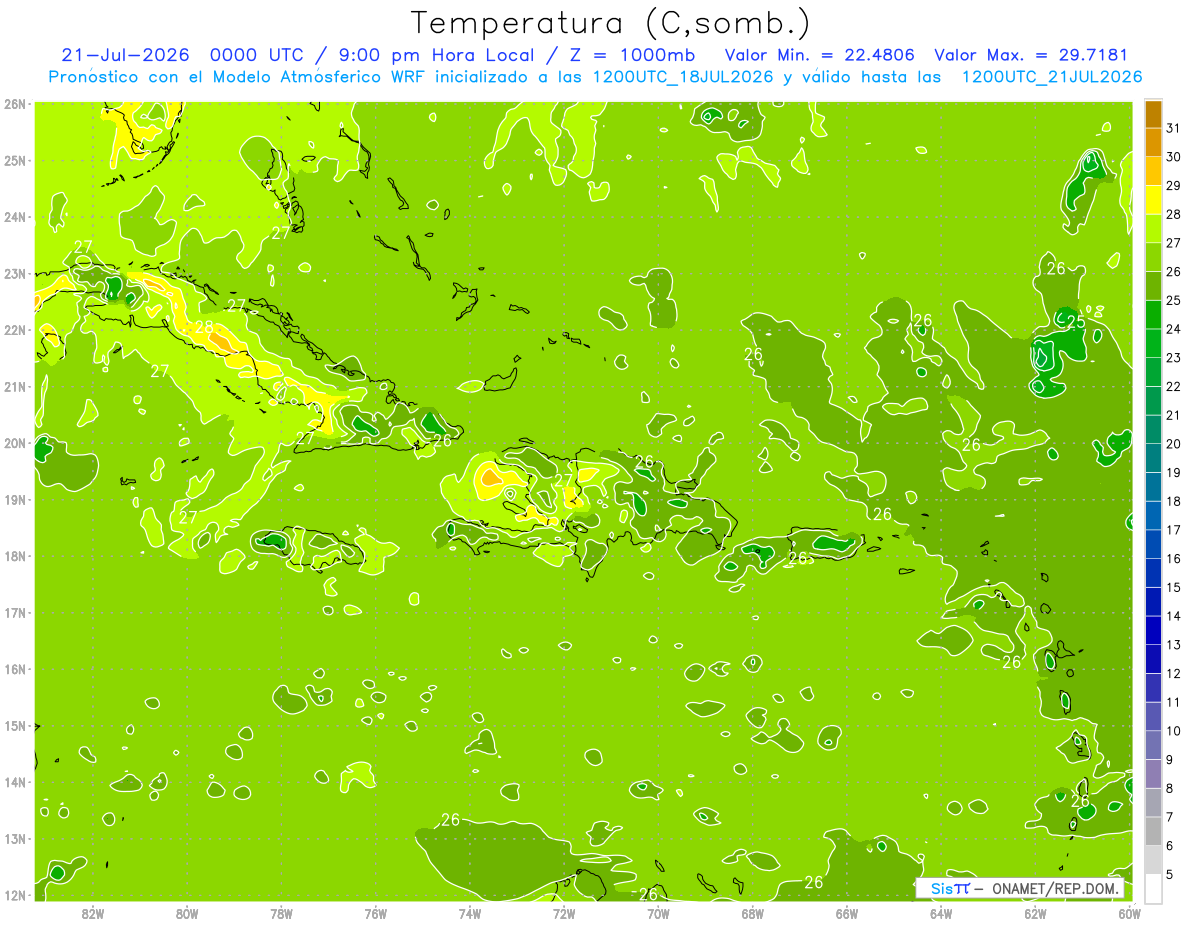Click the 15N latitude axis label
Viewport: 1200px width, 927px height.
(14, 726)
